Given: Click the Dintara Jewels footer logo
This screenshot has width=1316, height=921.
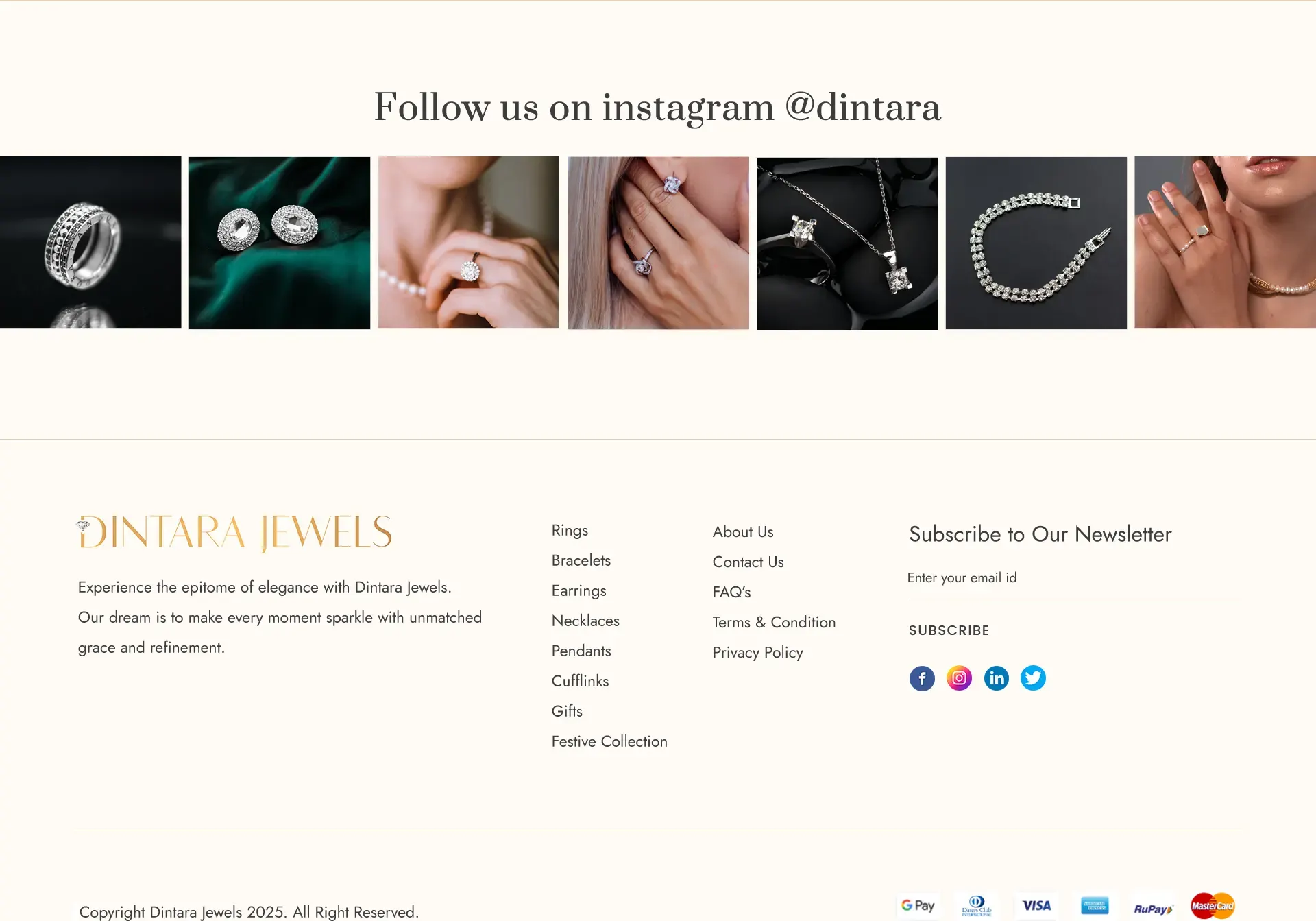Looking at the screenshot, I should (234, 533).
